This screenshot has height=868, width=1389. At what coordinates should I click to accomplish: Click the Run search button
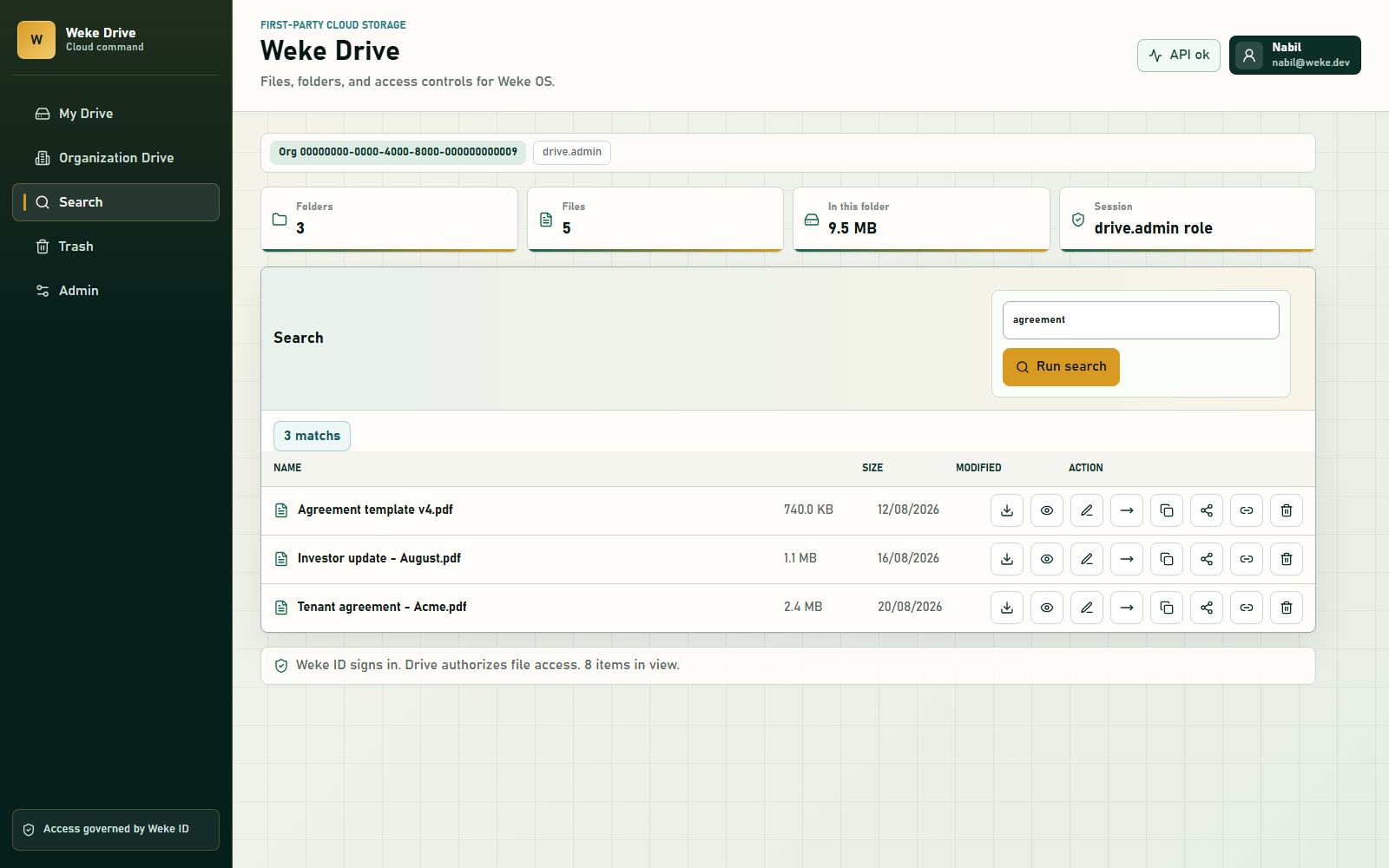(x=1061, y=367)
